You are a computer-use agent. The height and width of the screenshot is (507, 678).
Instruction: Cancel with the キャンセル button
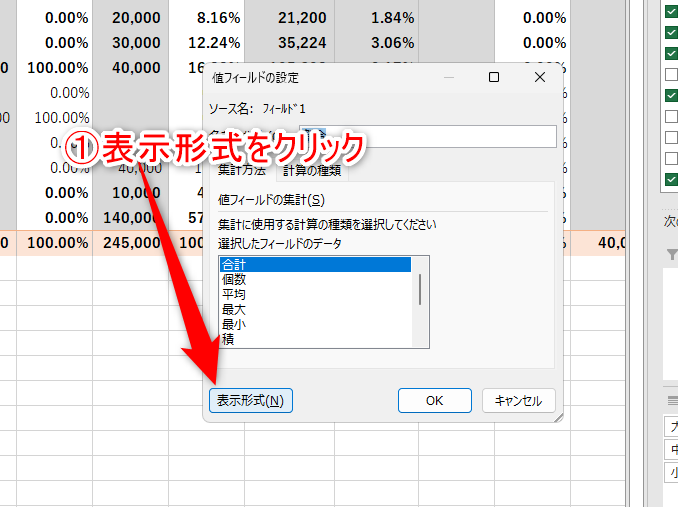point(518,400)
